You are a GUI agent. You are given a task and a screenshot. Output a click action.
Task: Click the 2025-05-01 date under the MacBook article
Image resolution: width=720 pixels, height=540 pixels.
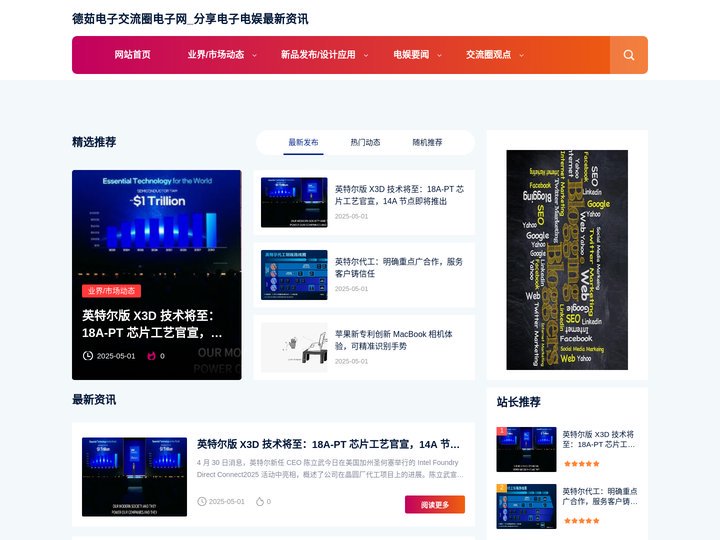point(351,361)
